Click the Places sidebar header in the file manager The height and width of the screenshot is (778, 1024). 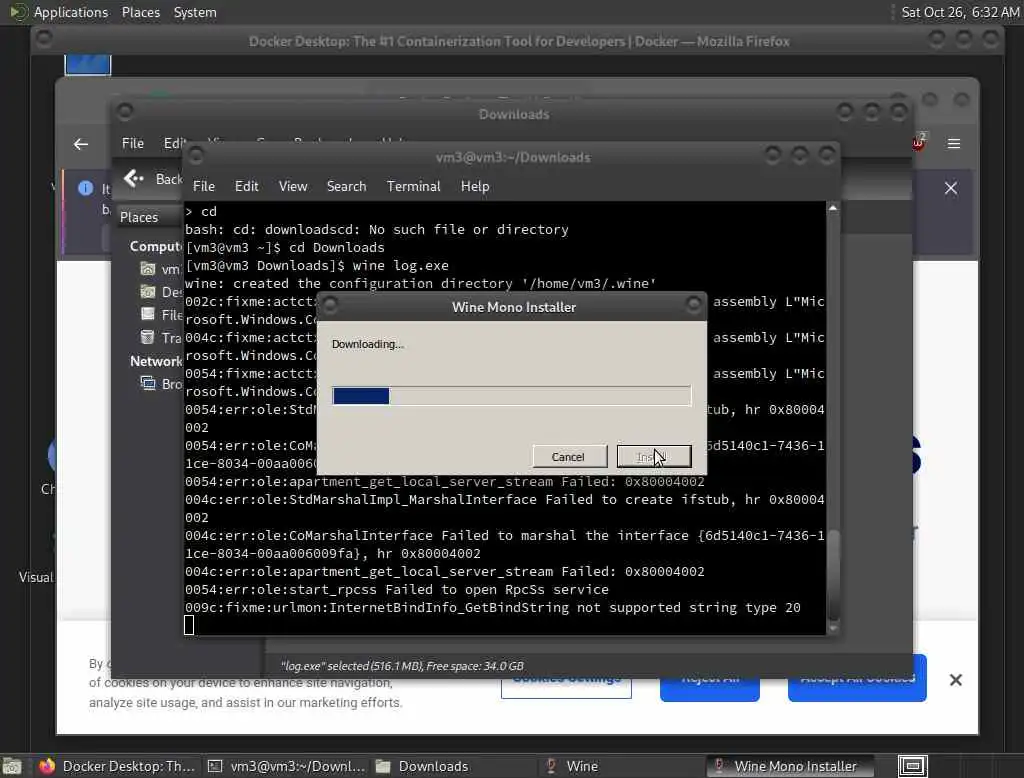tap(139, 217)
